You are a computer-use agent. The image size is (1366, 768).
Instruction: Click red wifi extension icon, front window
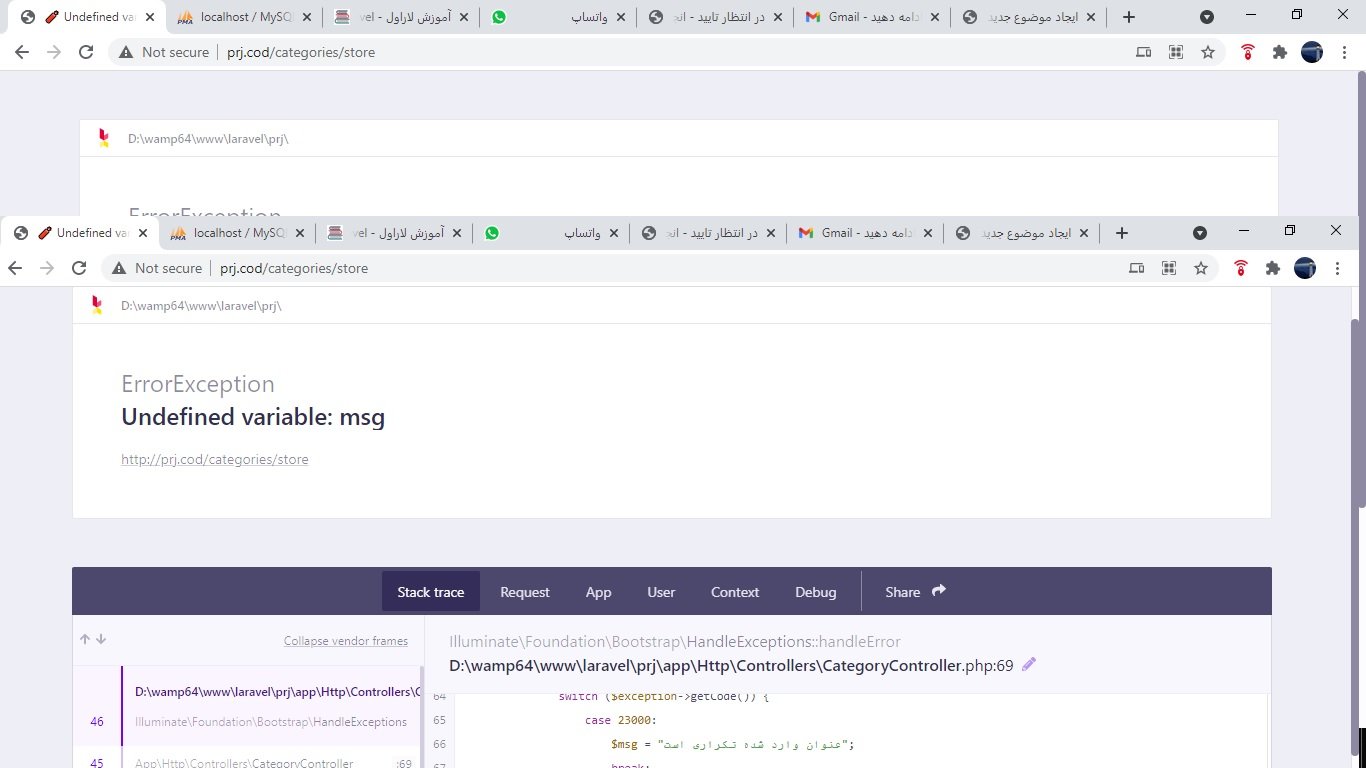(x=1241, y=268)
